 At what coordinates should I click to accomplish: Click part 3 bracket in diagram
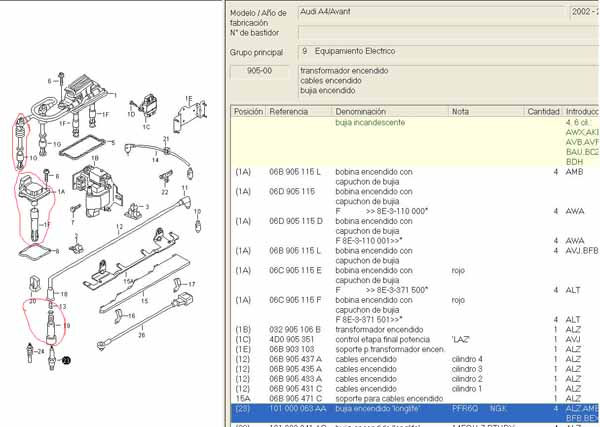pos(133,211)
